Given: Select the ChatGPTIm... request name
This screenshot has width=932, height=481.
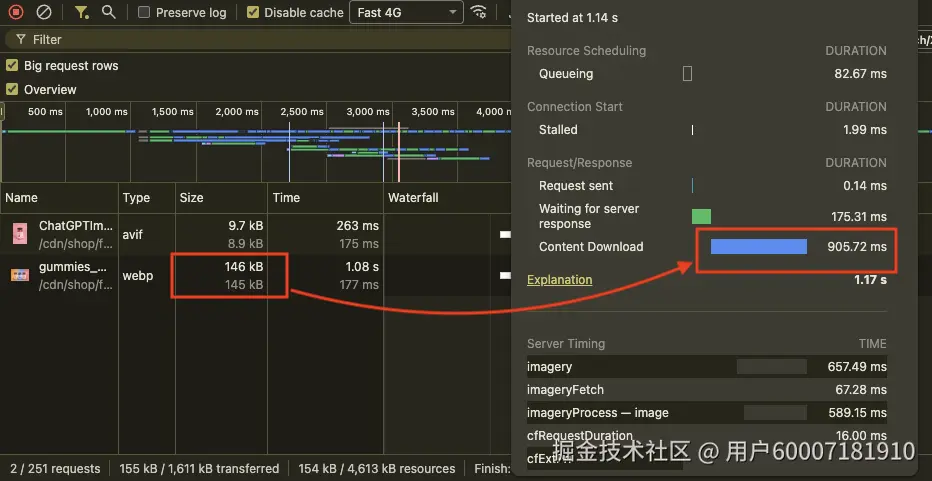Looking at the screenshot, I should 75,225.
